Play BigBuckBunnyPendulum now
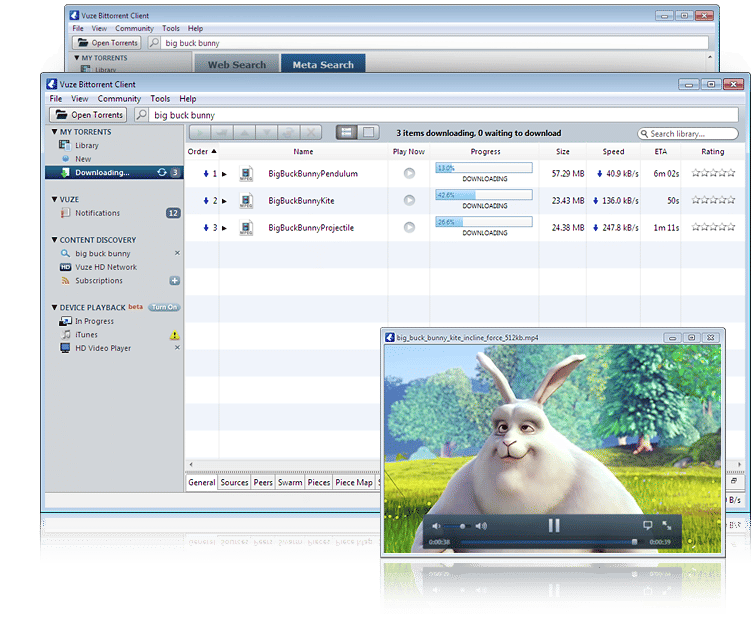This screenshot has width=751, height=622. pyautogui.click(x=409, y=173)
